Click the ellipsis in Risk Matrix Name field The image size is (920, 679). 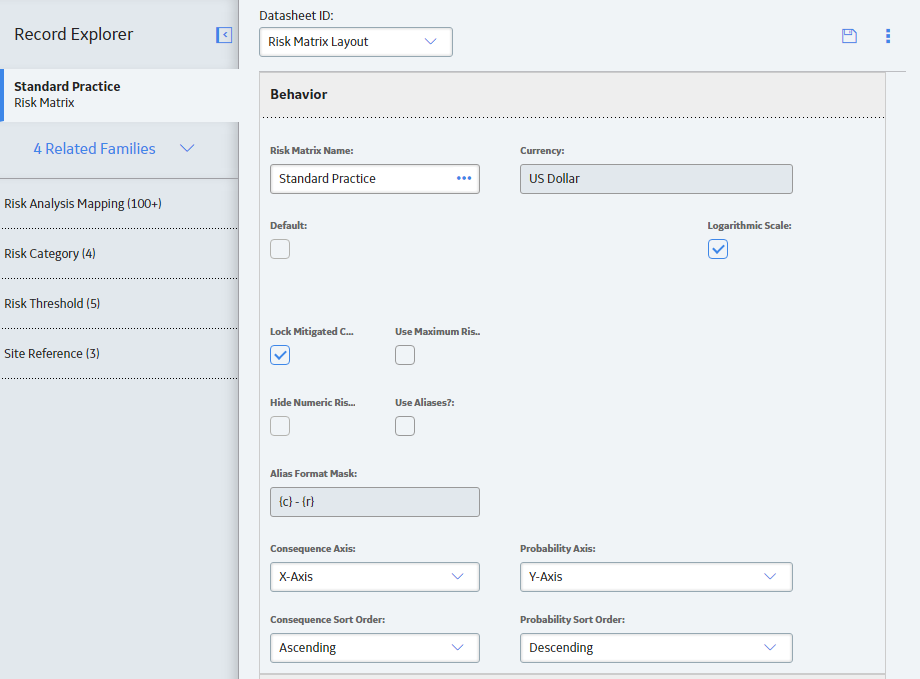[x=464, y=178]
